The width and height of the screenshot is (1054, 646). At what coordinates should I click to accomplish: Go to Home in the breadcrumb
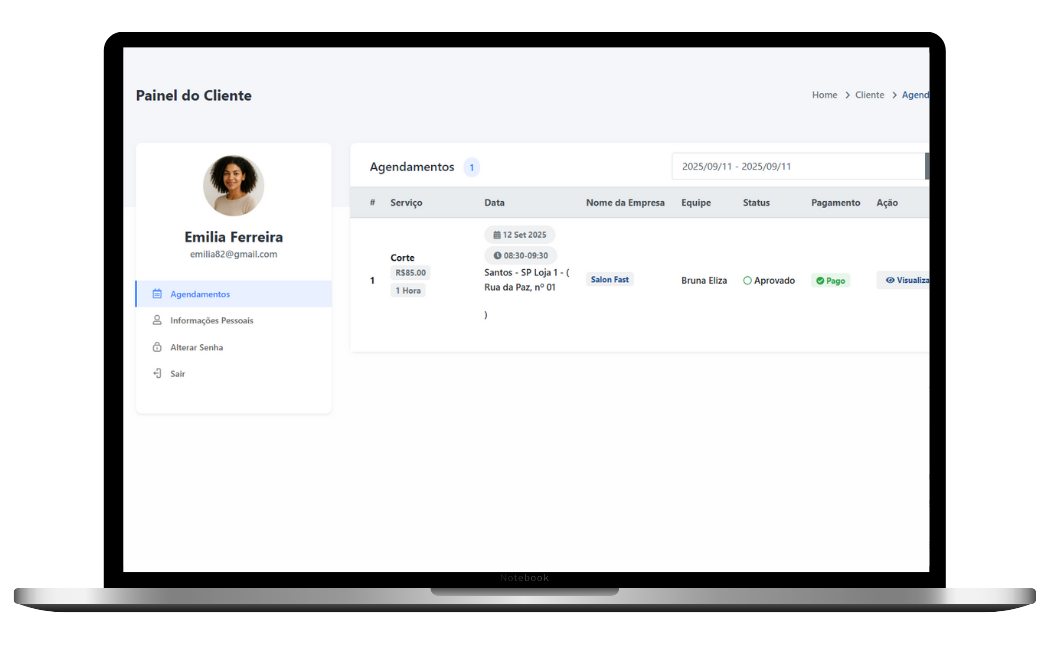point(824,95)
